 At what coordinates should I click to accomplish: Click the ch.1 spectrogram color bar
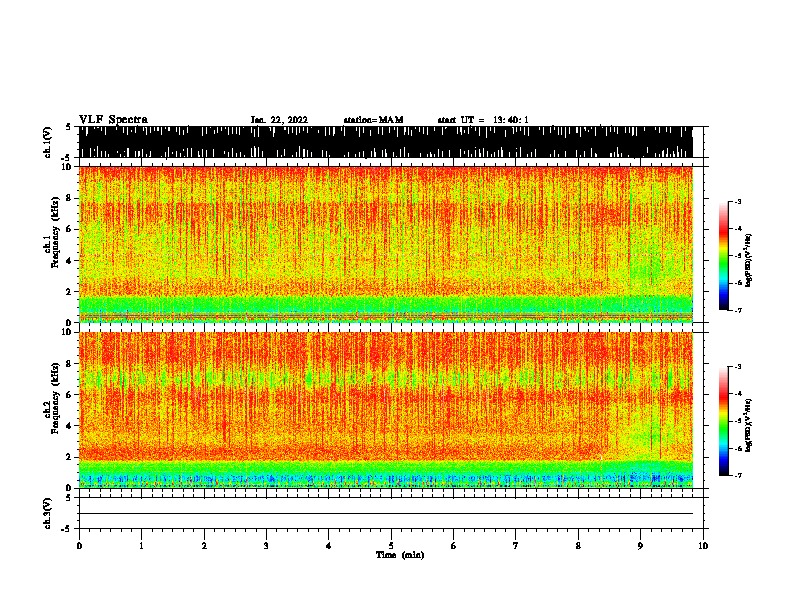(723, 256)
